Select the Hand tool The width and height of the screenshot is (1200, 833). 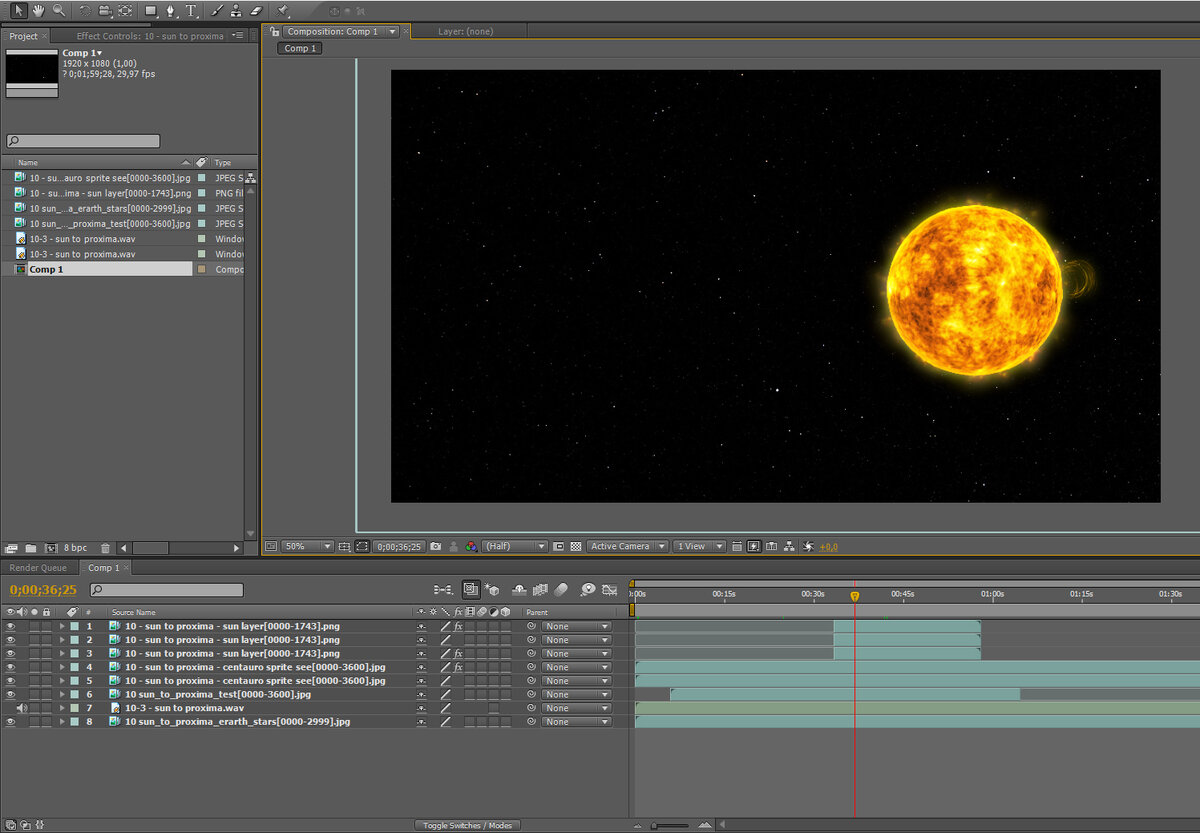(39, 10)
